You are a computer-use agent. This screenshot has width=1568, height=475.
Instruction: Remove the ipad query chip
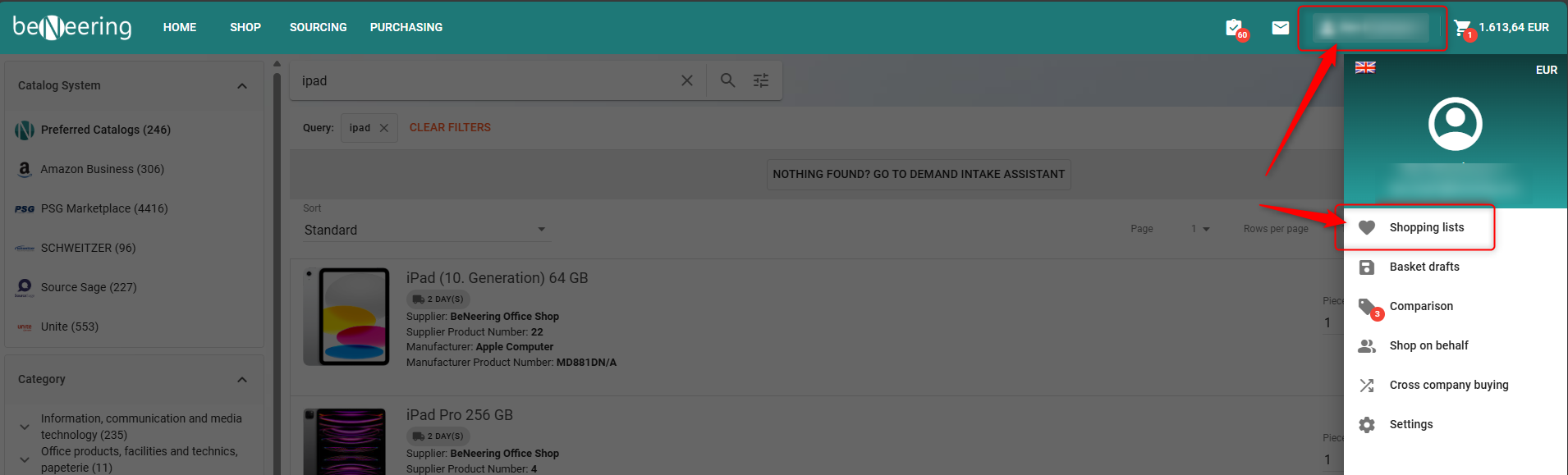(x=384, y=128)
